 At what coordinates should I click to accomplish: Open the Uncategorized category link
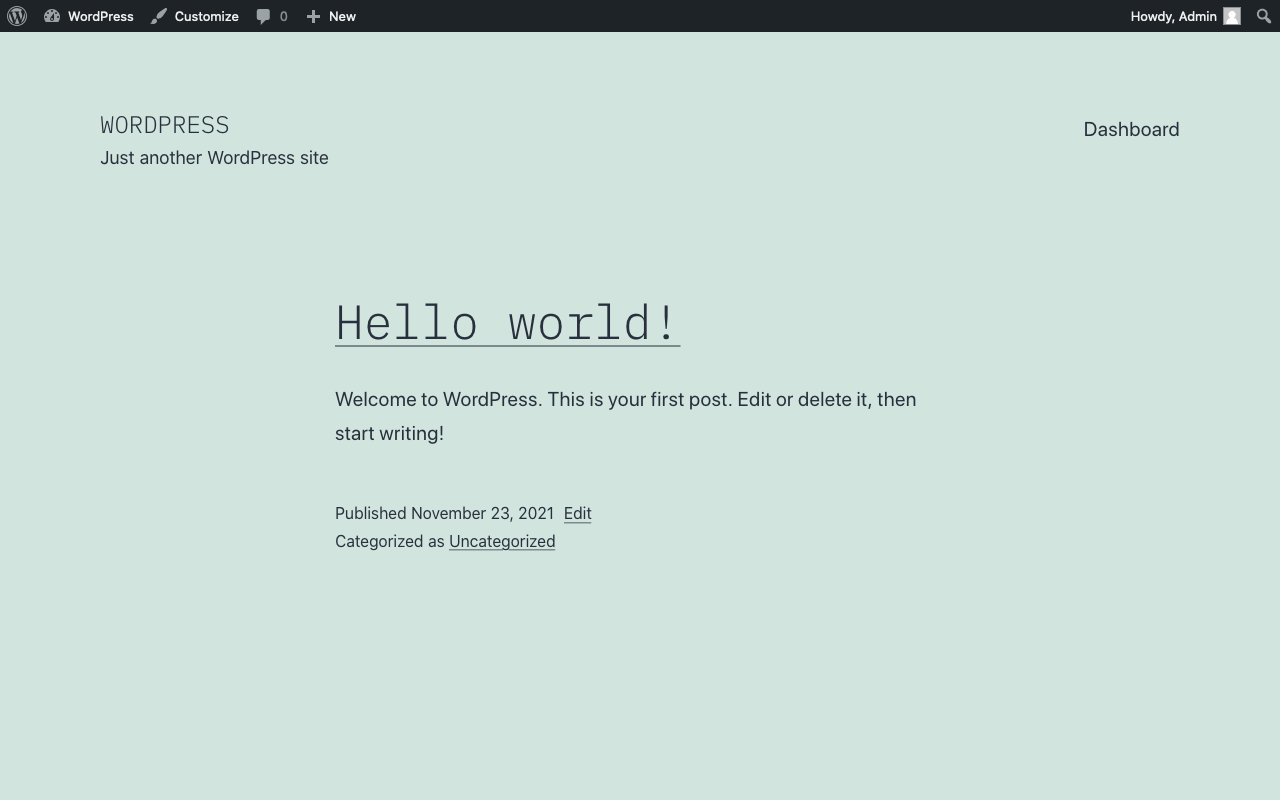click(x=502, y=541)
